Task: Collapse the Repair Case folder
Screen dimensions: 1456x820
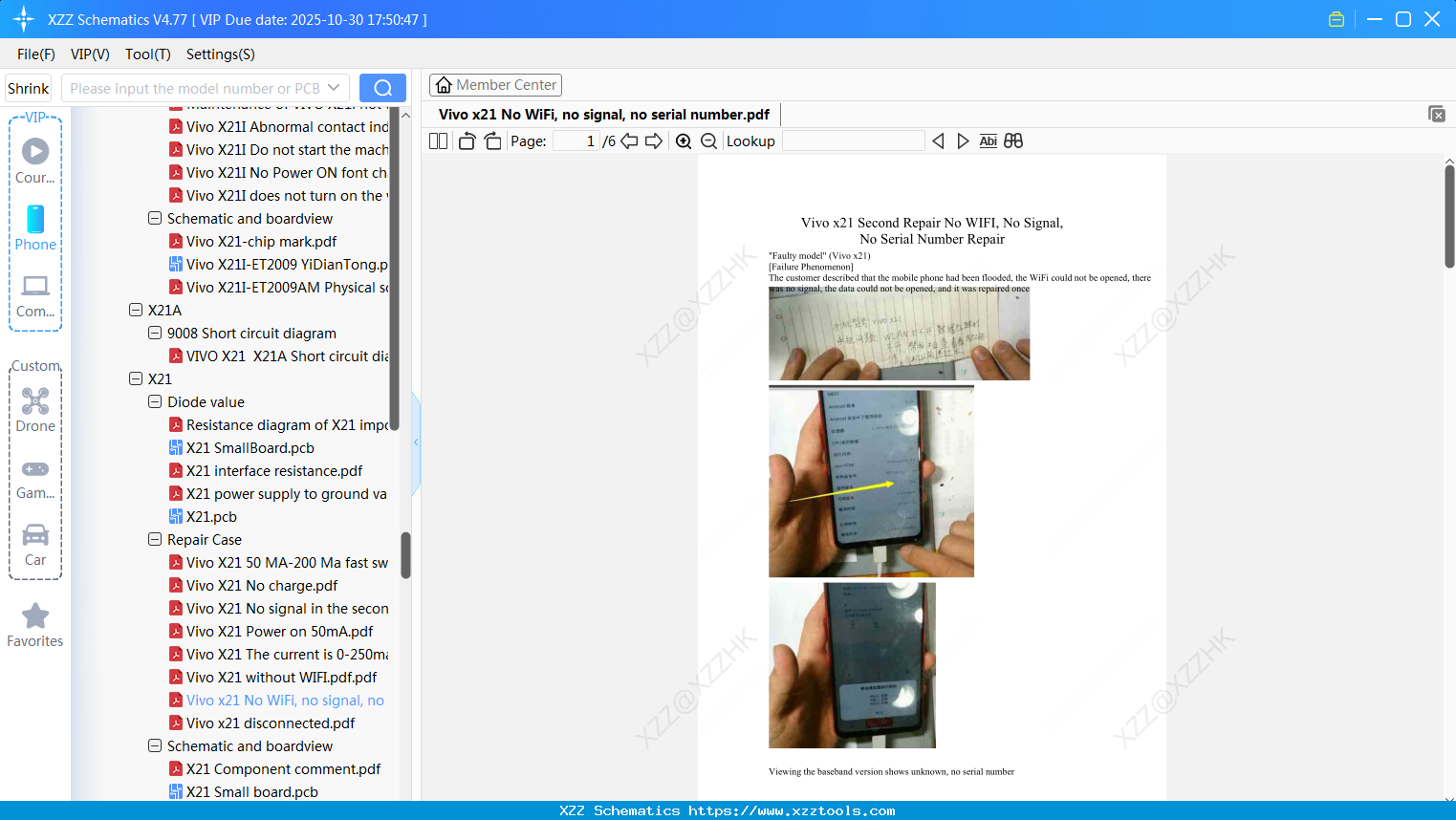Action: click(155, 539)
